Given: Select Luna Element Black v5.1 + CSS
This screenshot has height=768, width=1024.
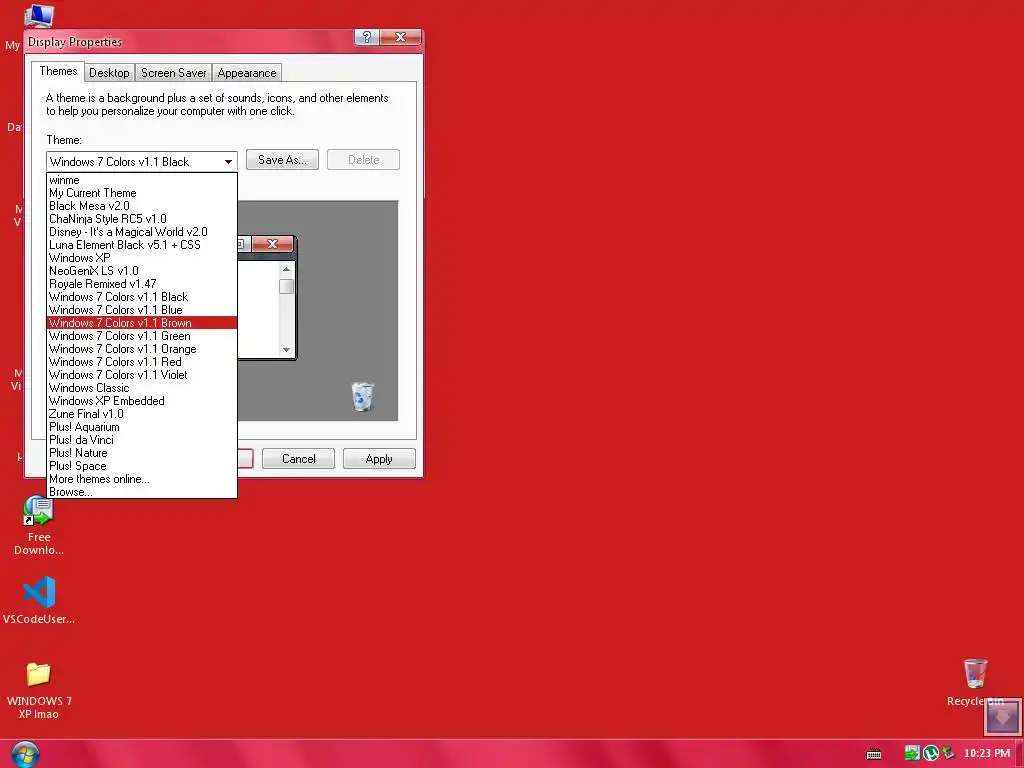Looking at the screenshot, I should click(x=142, y=245).
